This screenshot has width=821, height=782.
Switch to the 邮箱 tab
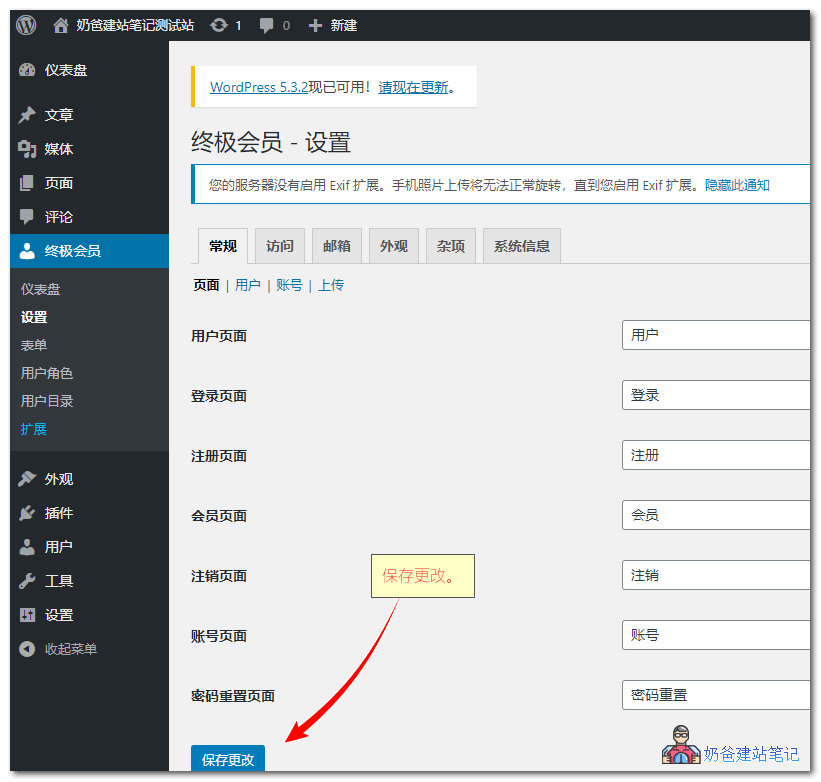click(337, 246)
